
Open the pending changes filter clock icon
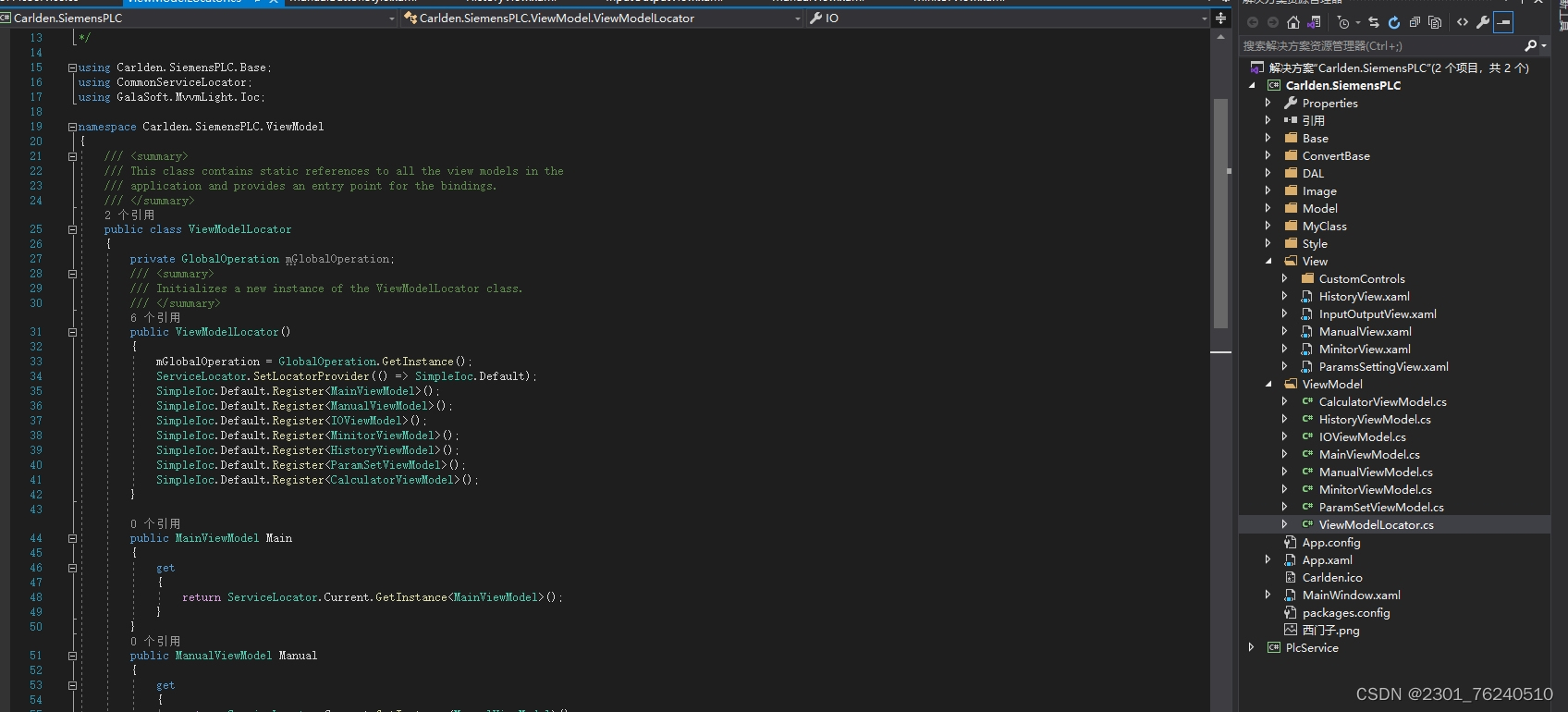1342,22
